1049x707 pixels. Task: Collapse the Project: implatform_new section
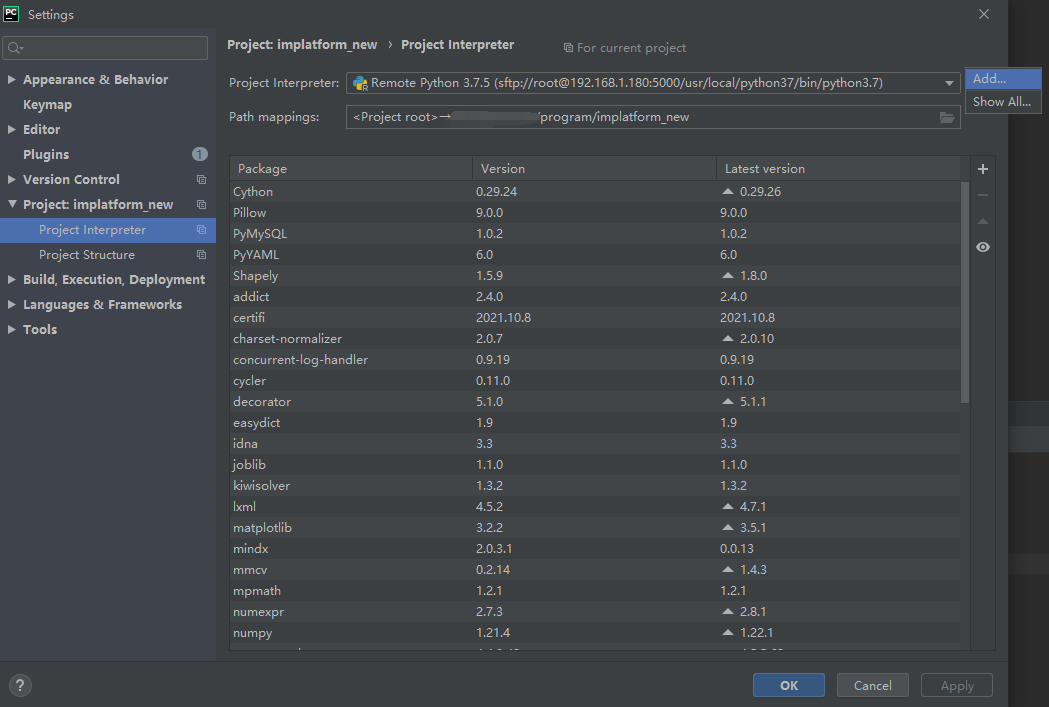point(12,204)
